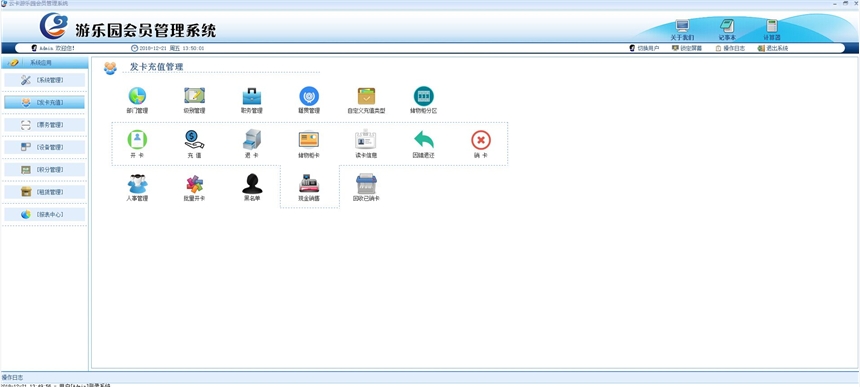Click 锁定屏幕 lock screen button
This screenshot has width=860, height=387.
coord(687,48)
